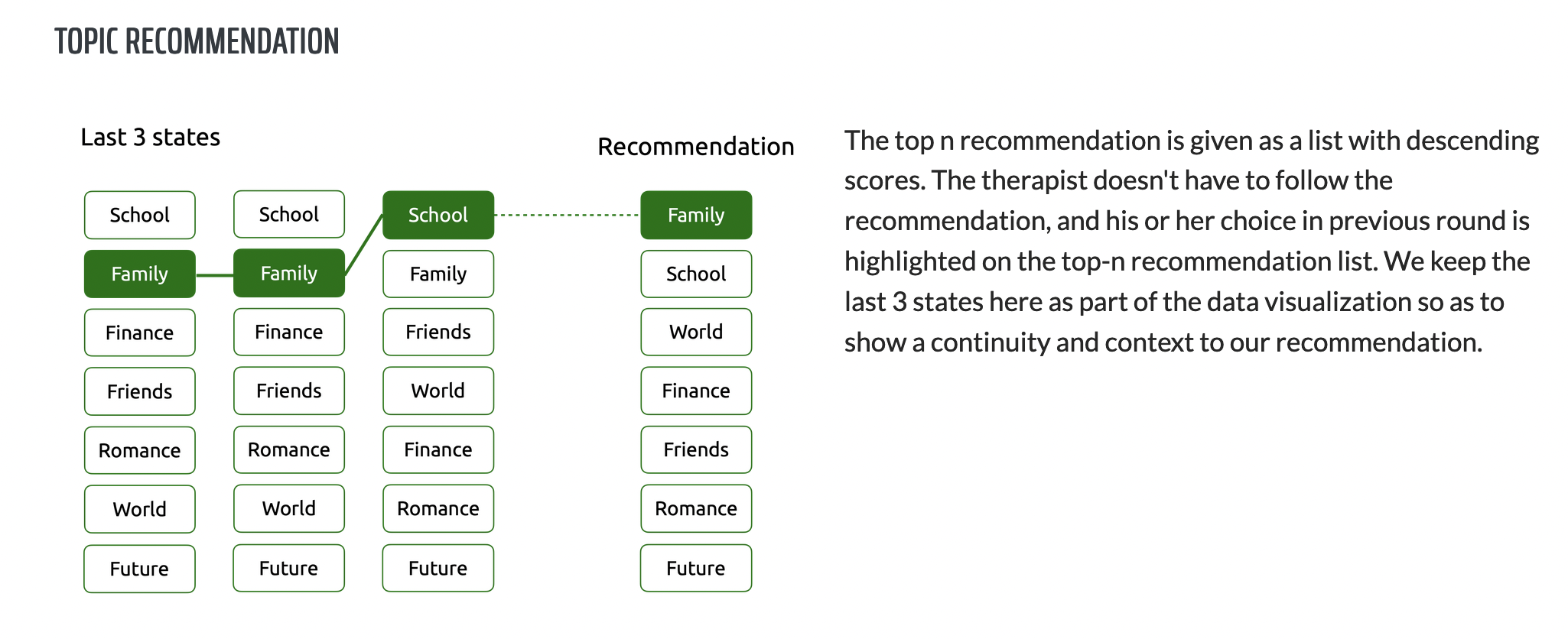This screenshot has width=1568, height=639.
Task: Choose School in the Recommendation list
Action: coord(696,274)
